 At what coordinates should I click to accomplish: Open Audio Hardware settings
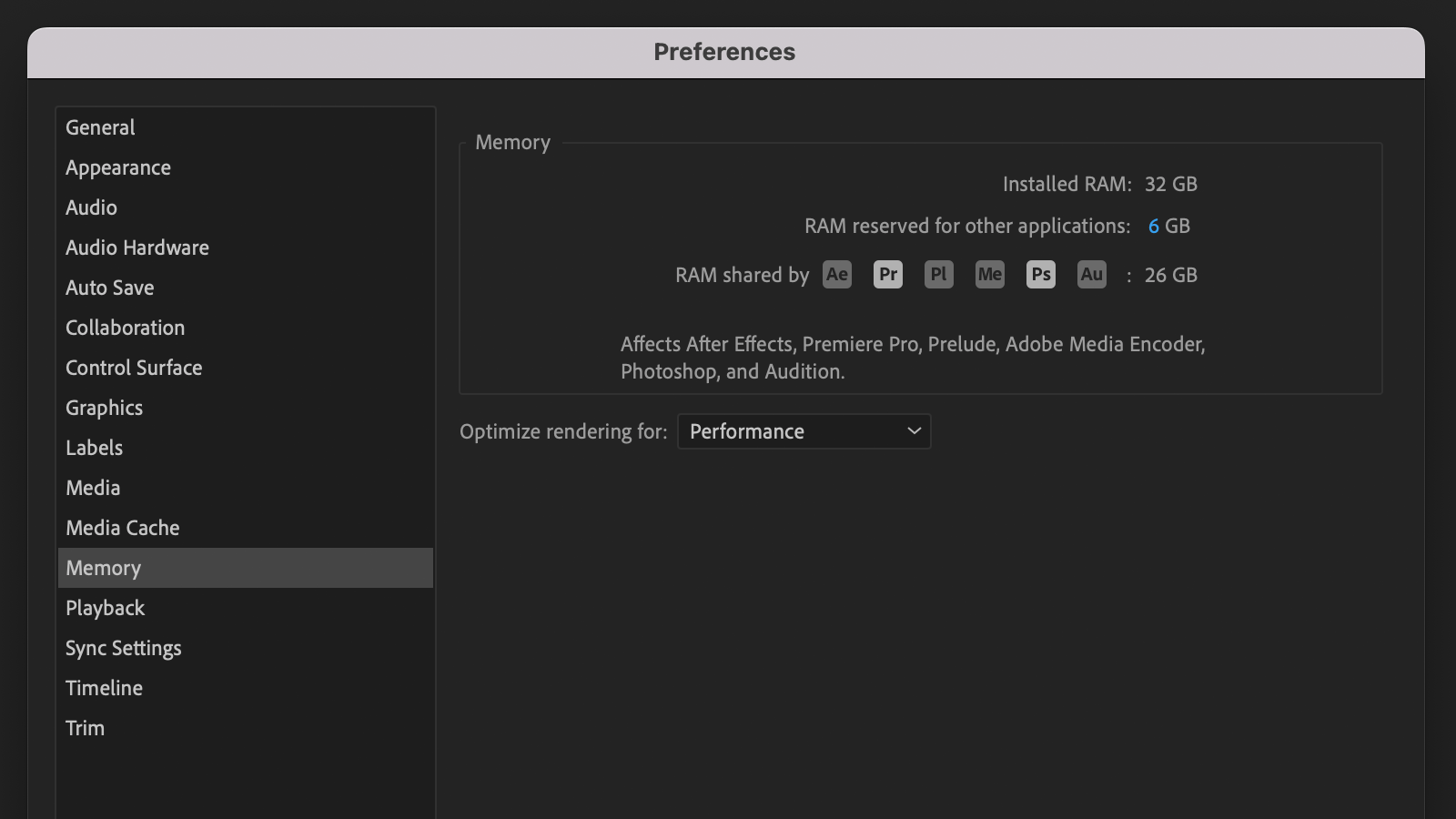click(x=136, y=248)
